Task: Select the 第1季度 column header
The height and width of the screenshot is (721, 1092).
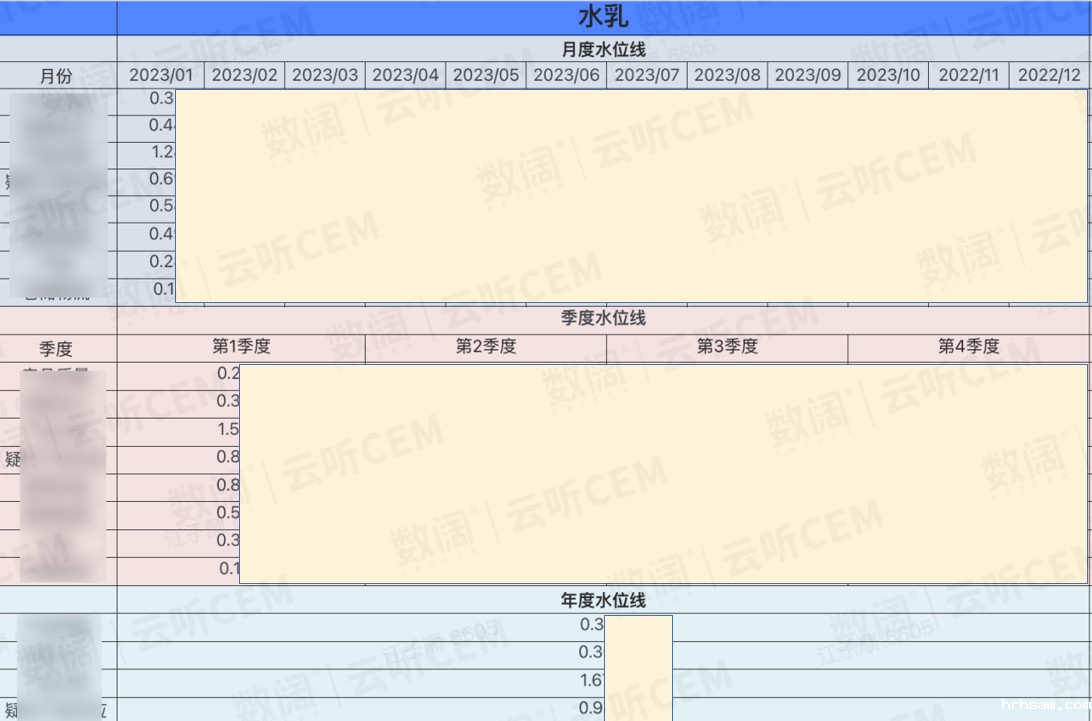Action: [x=241, y=347]
